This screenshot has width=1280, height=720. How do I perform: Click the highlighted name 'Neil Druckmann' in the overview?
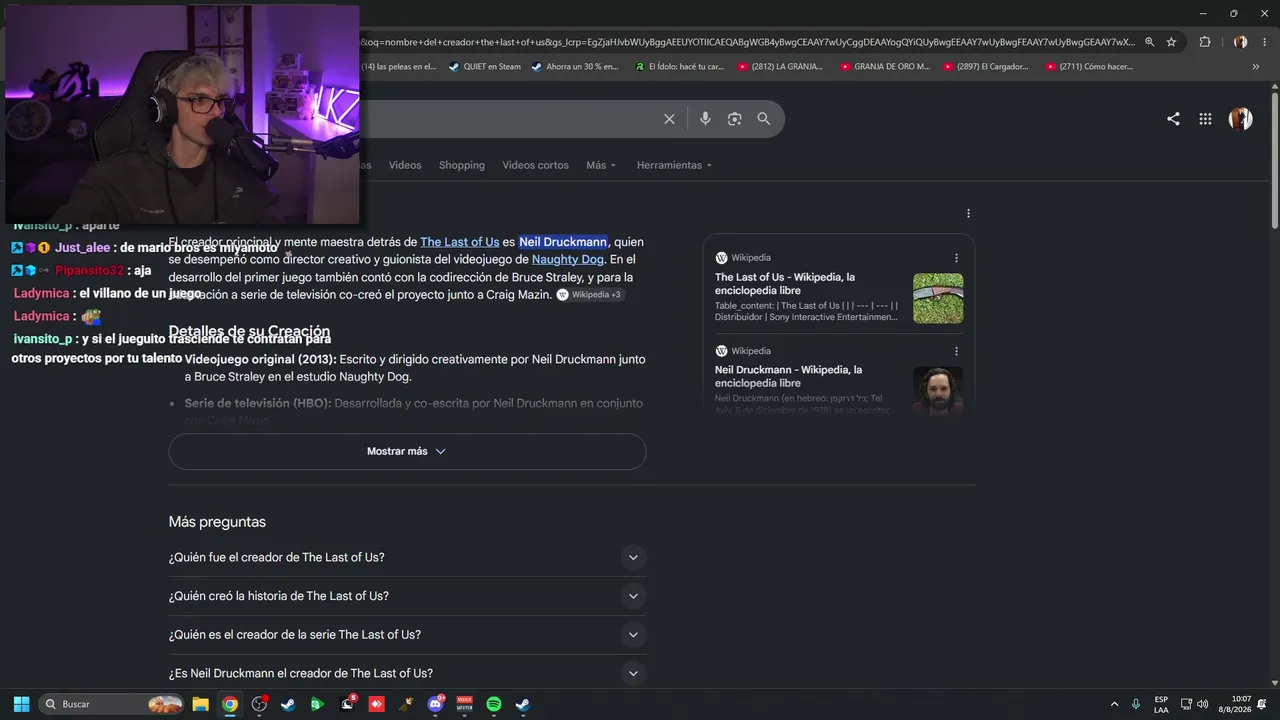tap(563, 242)
